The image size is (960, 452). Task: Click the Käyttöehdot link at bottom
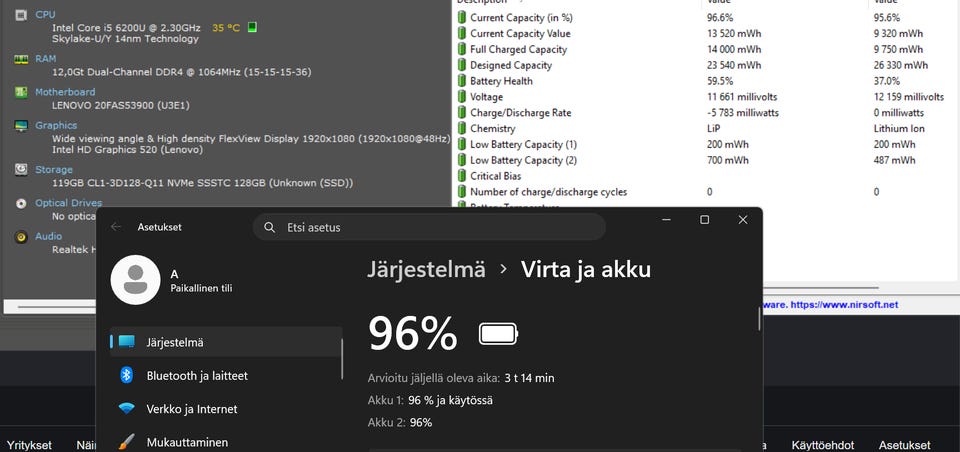click(x=822, y=445)
